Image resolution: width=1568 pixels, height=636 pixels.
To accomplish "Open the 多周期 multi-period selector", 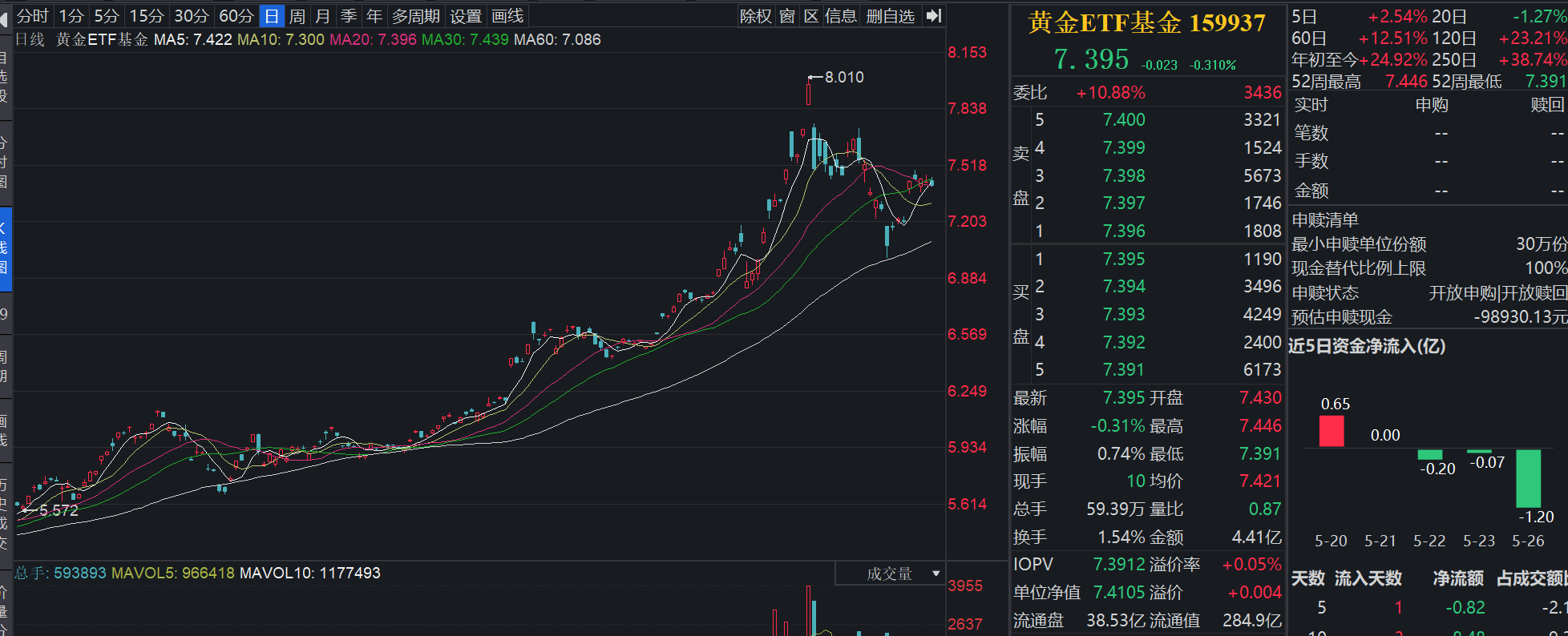I will point(416,16).
